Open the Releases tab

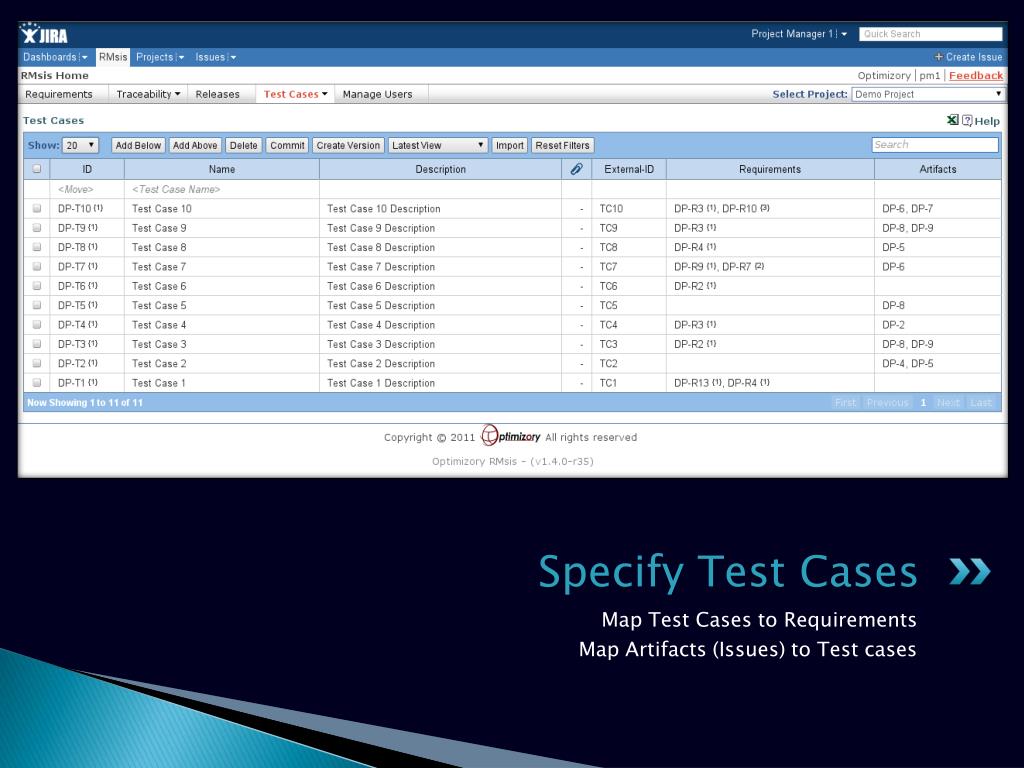click(217, 94)
